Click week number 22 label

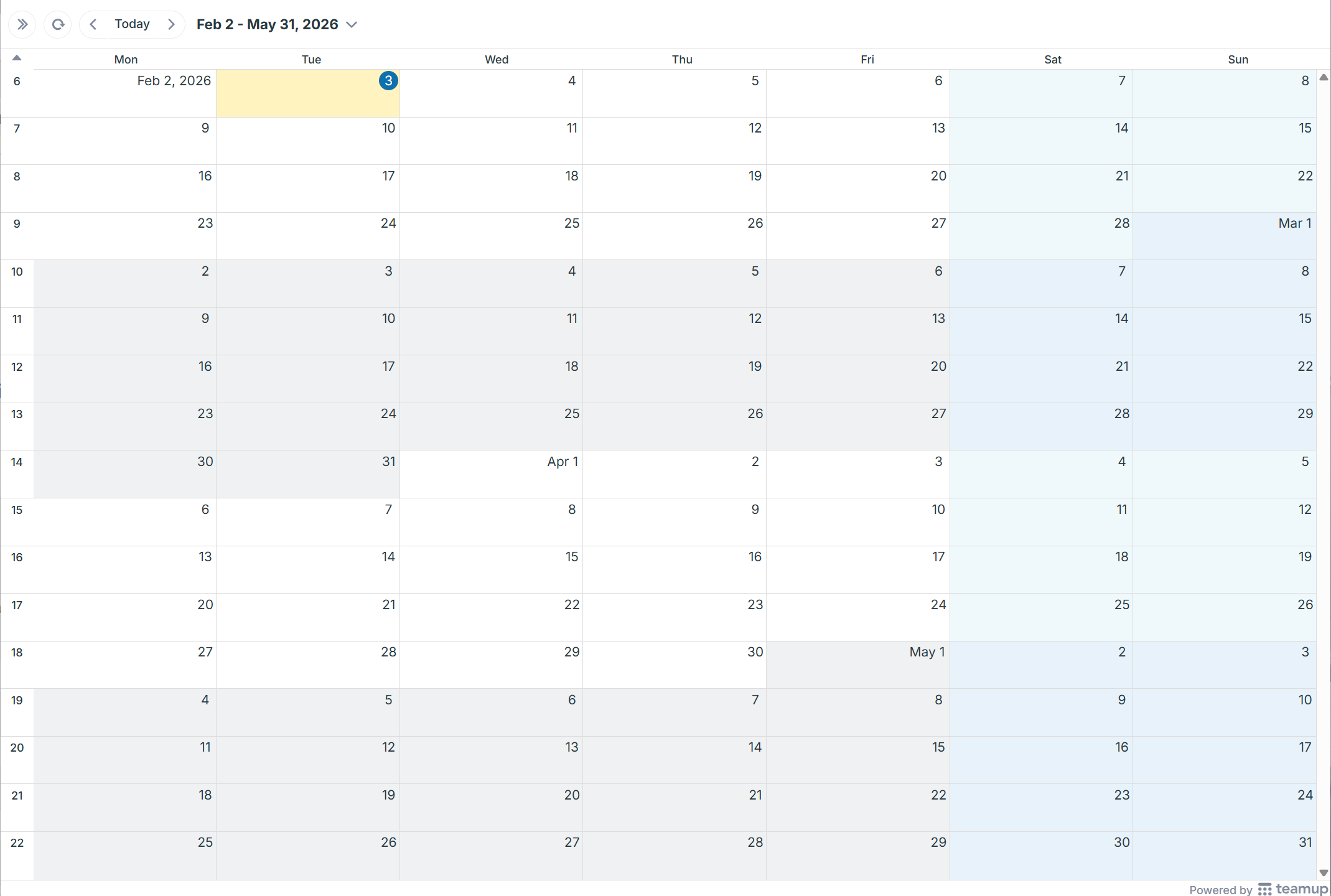point(17,843)
